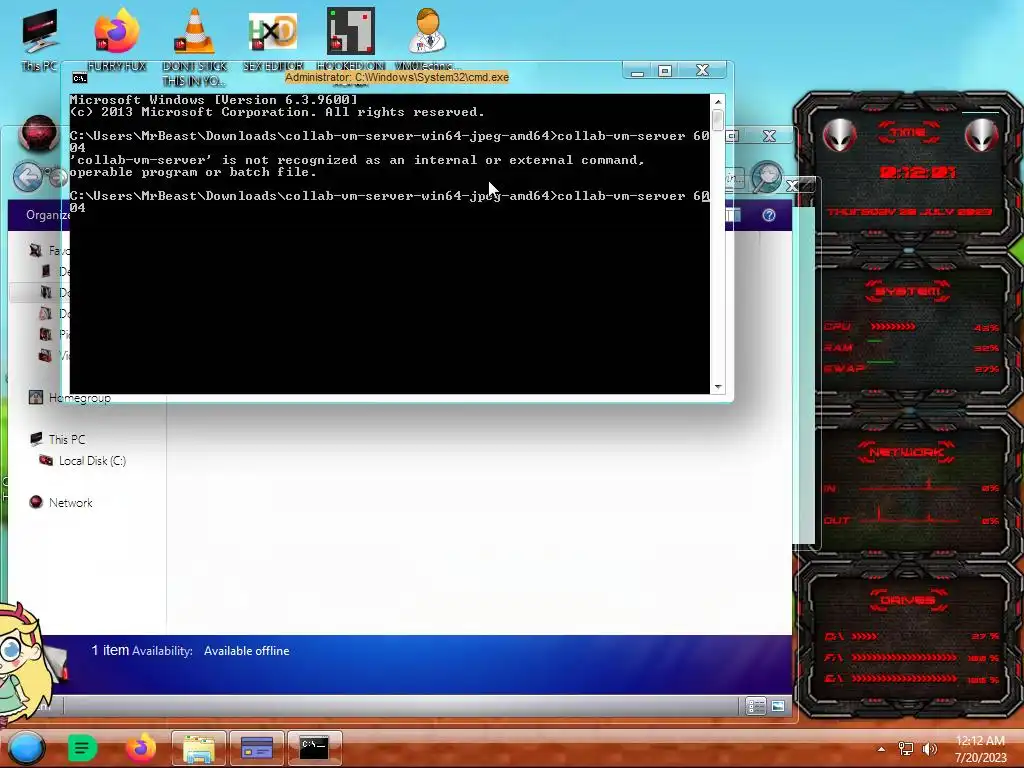1024x768 pixels.
Task: Switch to the purple window taskbar app
Action: [257, 748]
